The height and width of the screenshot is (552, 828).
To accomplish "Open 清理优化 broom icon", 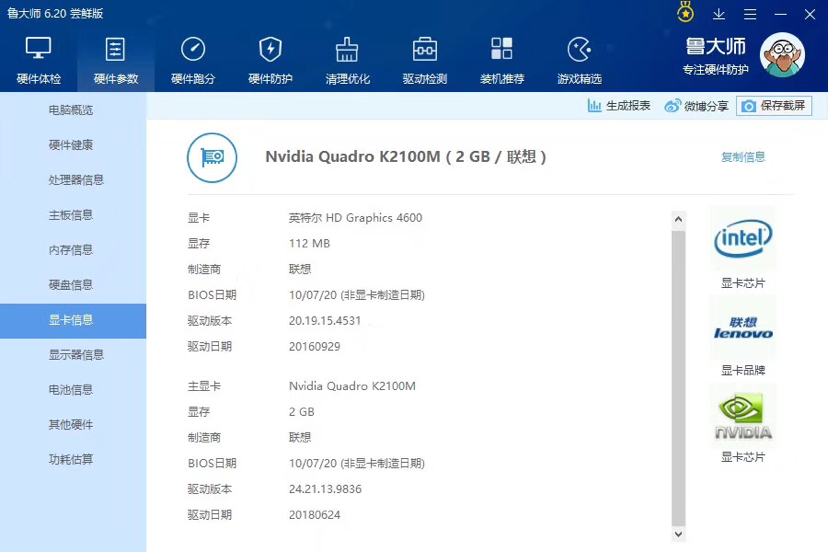I will point(347,49).
